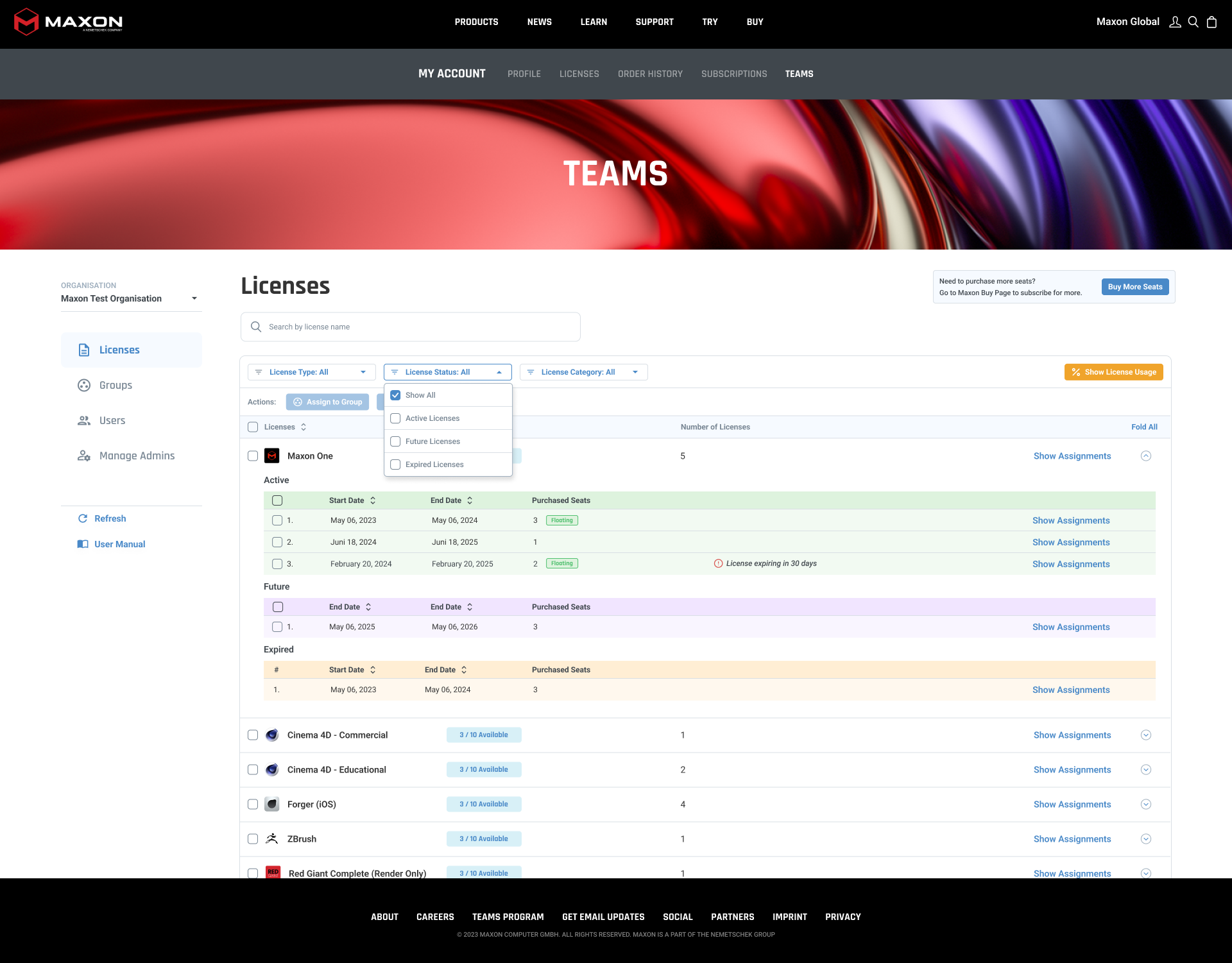Switch to the ORDER HISTORY tab
The width and height of the screenshot is (1232, 963).
point(650,74)
